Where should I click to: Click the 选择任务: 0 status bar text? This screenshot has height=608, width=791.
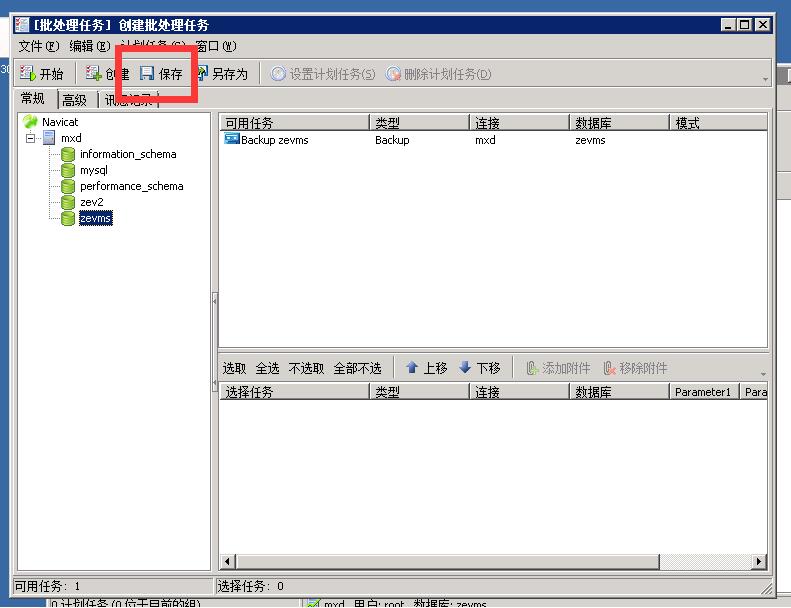(x=251, y=586)
